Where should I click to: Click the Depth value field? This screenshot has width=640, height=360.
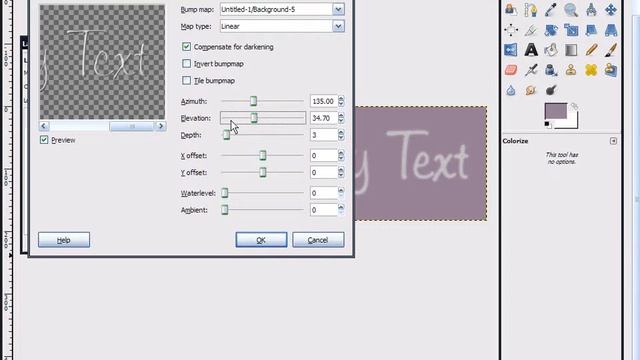pyautogui.click(x=323, y=135)
